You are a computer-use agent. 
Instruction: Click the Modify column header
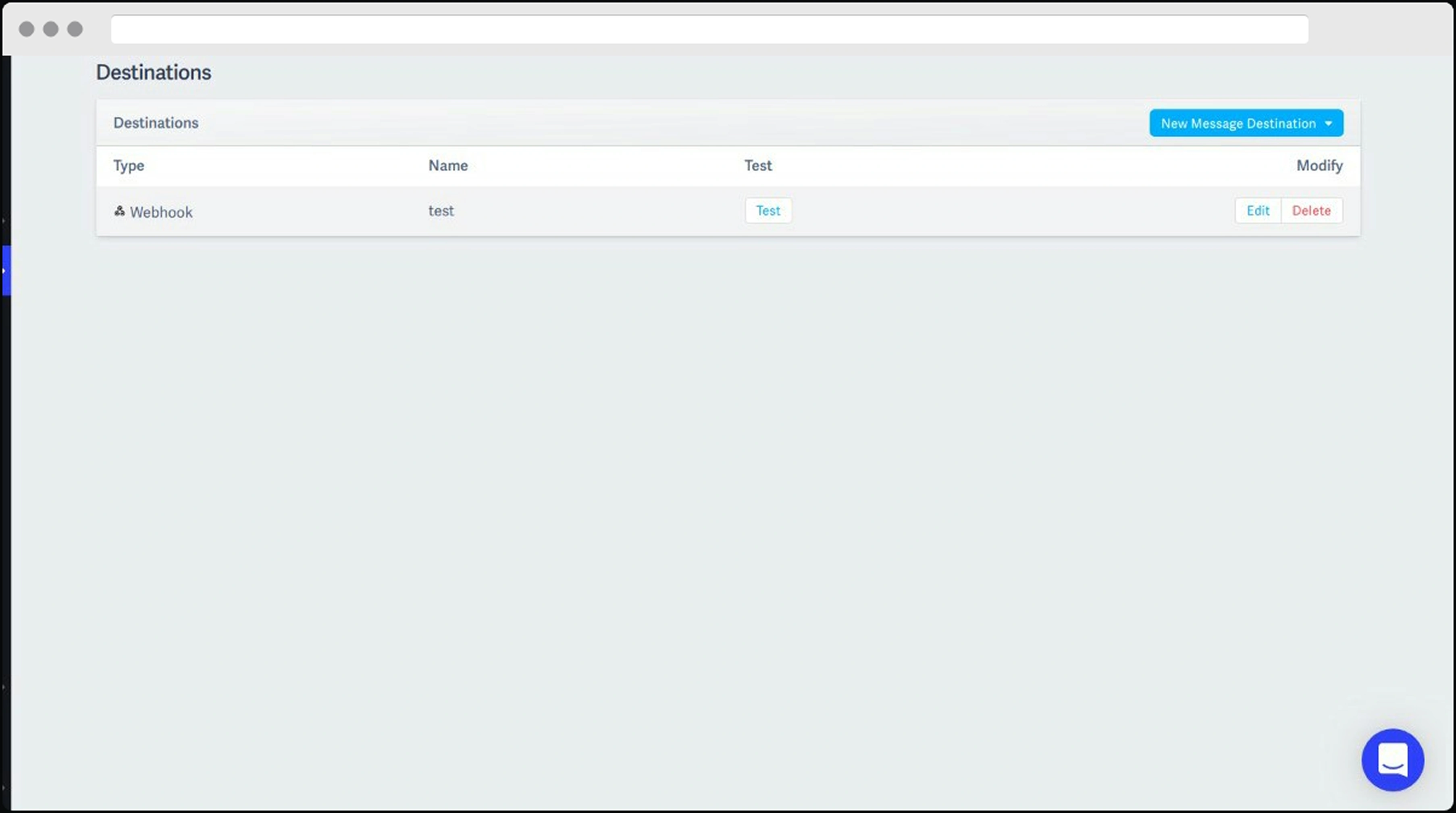(1319, 166)
